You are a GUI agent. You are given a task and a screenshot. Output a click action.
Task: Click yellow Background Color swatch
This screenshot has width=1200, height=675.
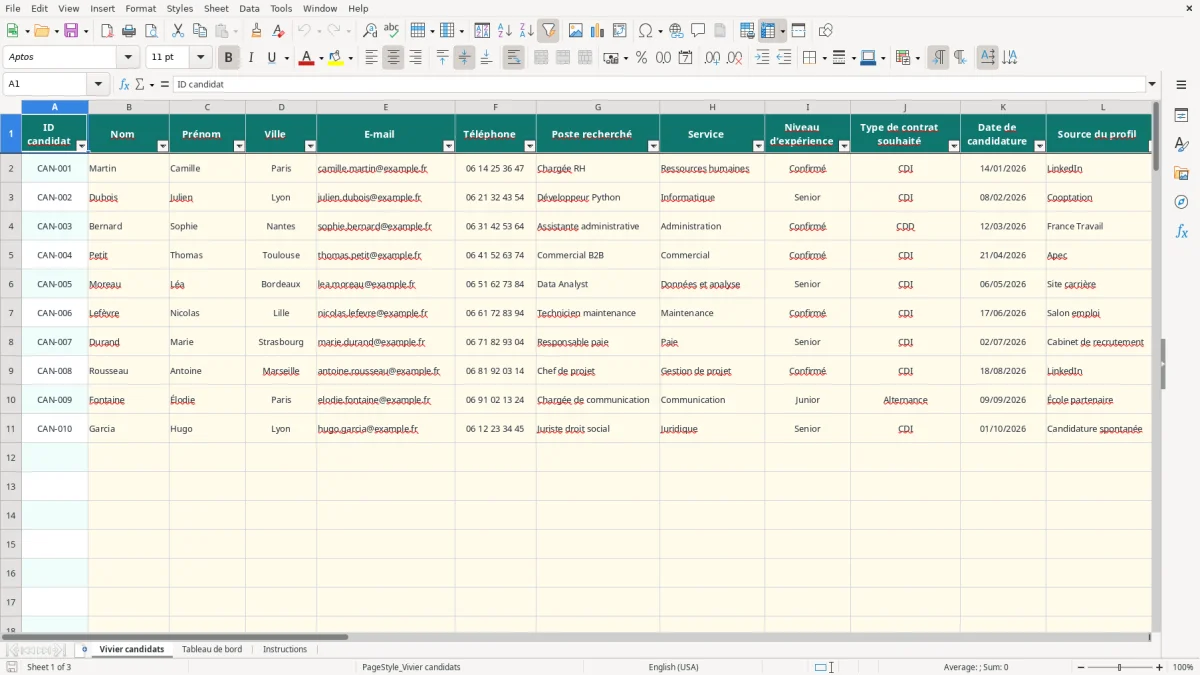tap(335, 58)
